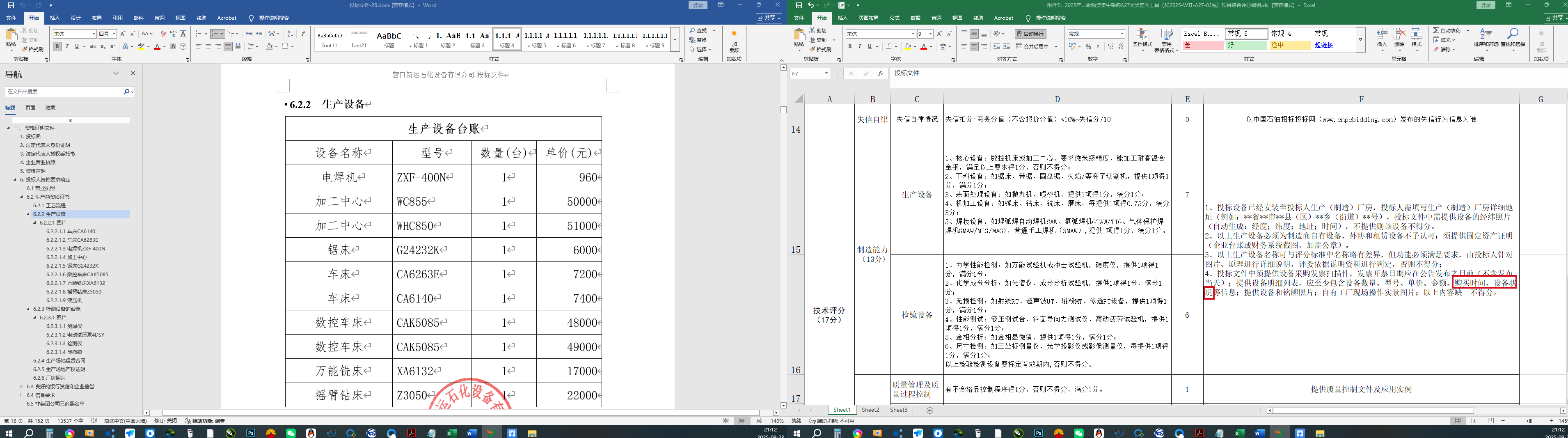Add new sheet in Excel
The image size is (1568, 438).
929,410
